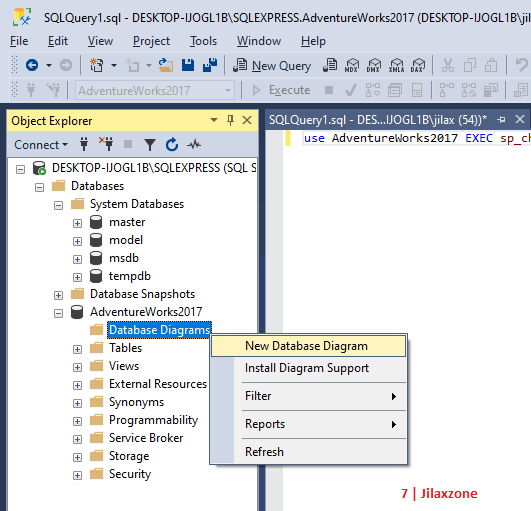
Task: Choose New Database Diagram from context menu
Action: [x=308, y=346]
